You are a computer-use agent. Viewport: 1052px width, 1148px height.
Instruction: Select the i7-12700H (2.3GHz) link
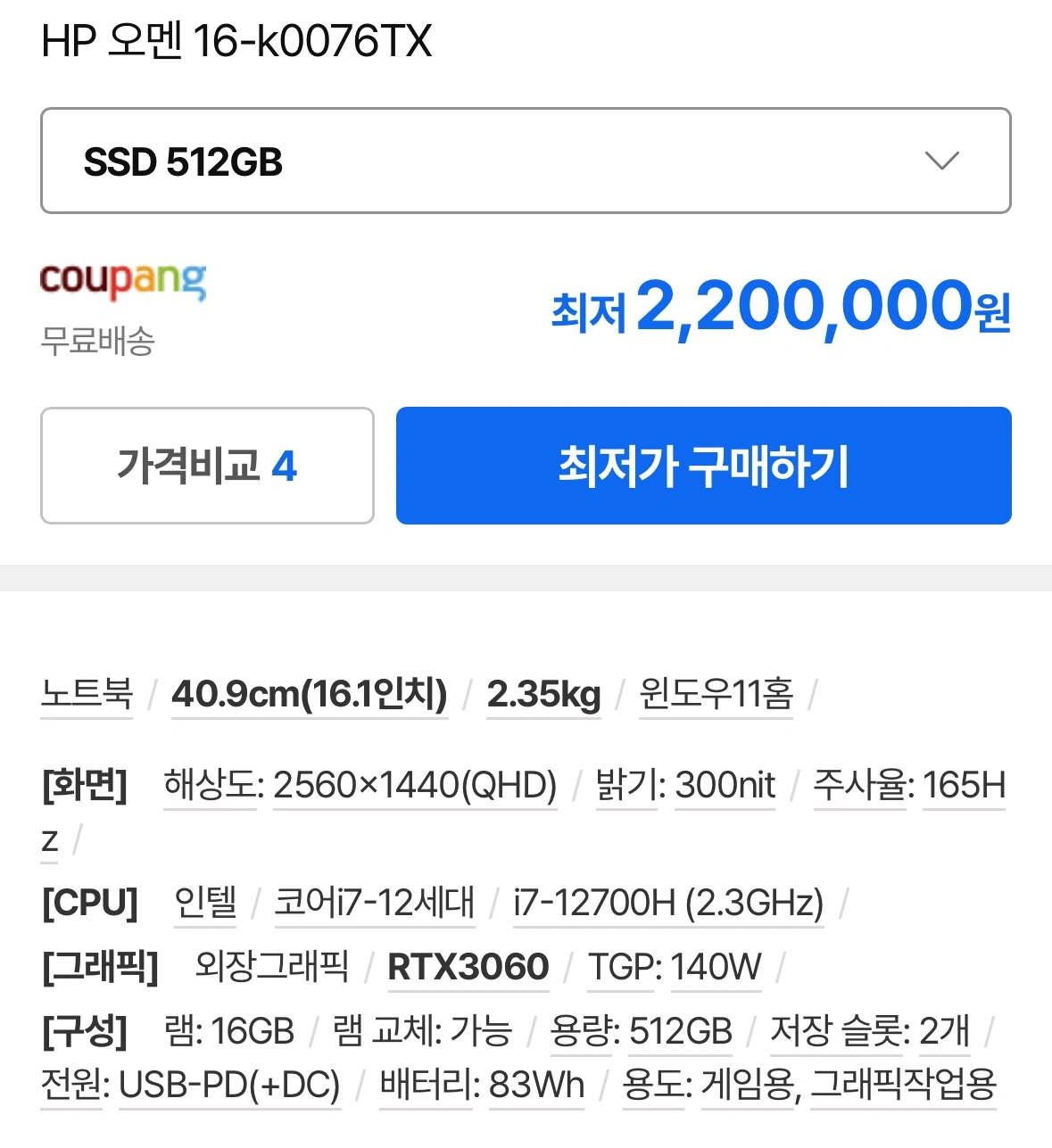(668, 903)
